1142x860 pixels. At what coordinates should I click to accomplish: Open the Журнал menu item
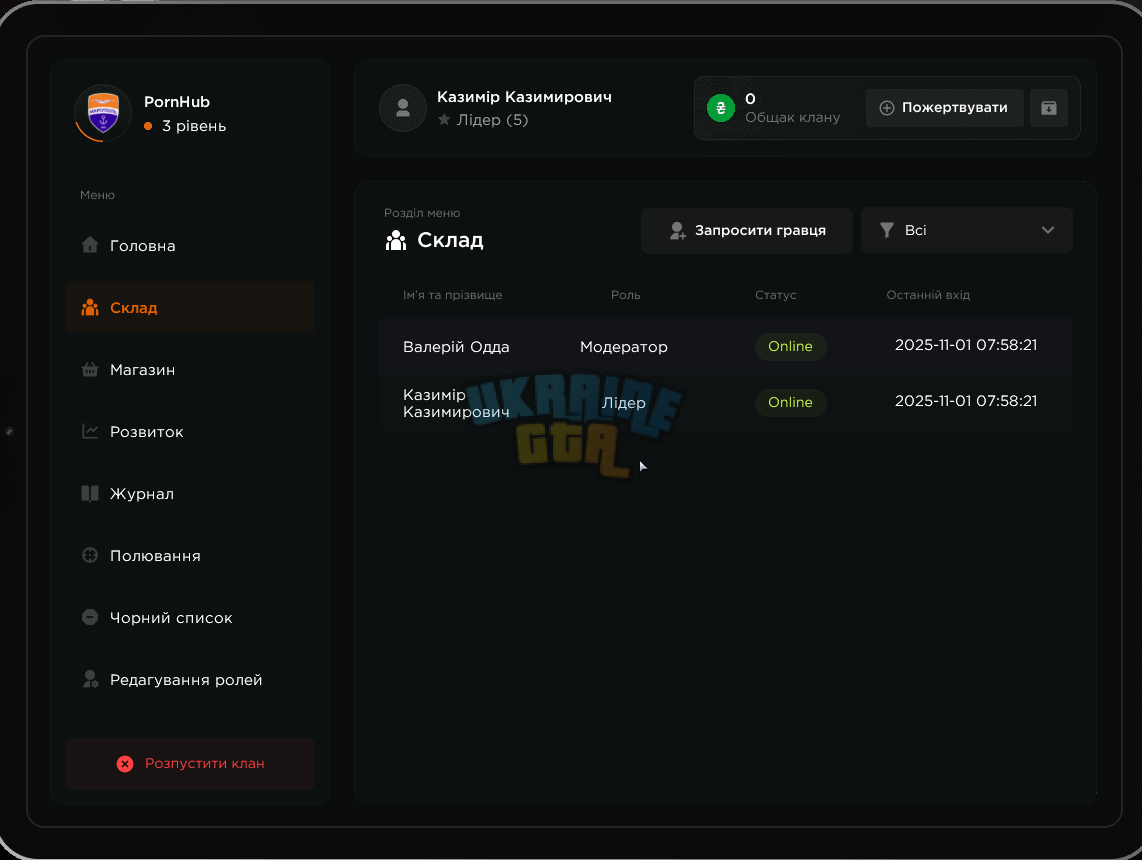tap(189, 493)
